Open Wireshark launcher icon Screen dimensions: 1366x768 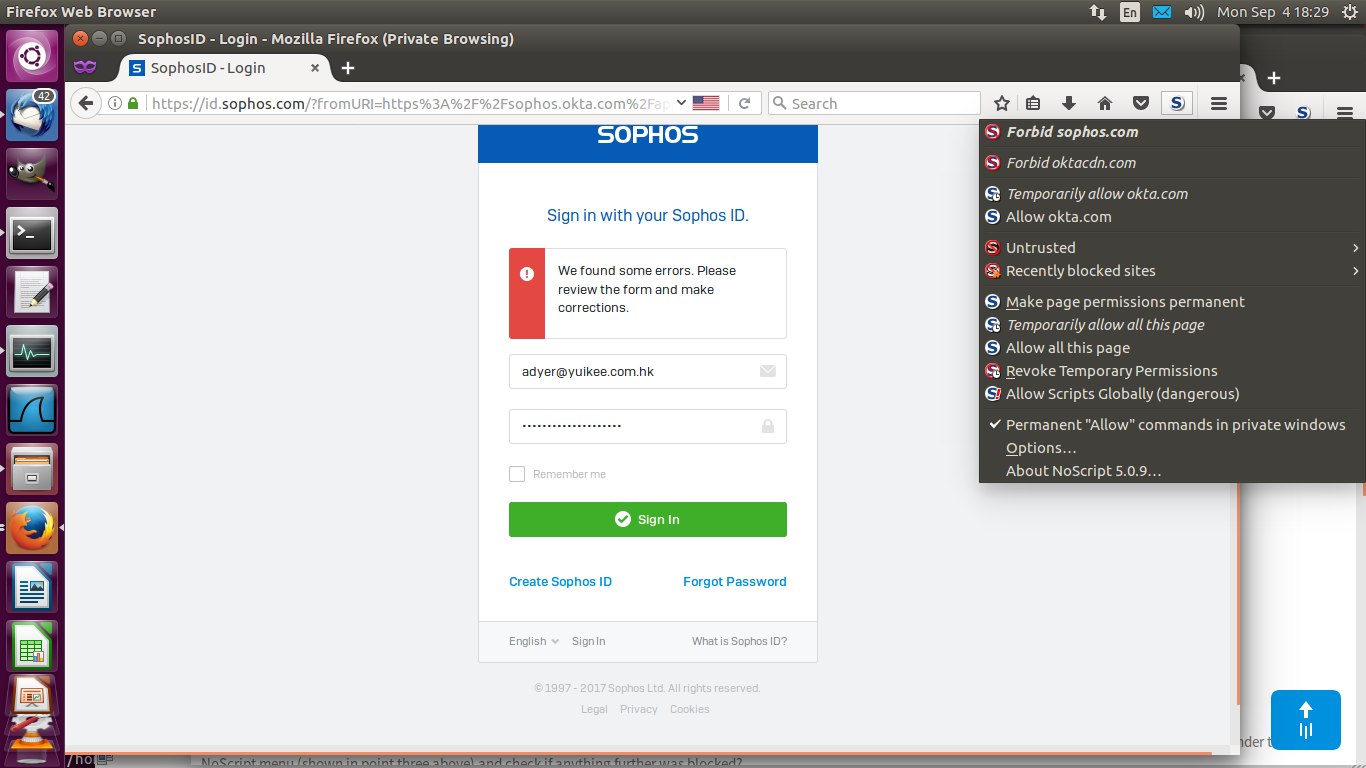32,410
